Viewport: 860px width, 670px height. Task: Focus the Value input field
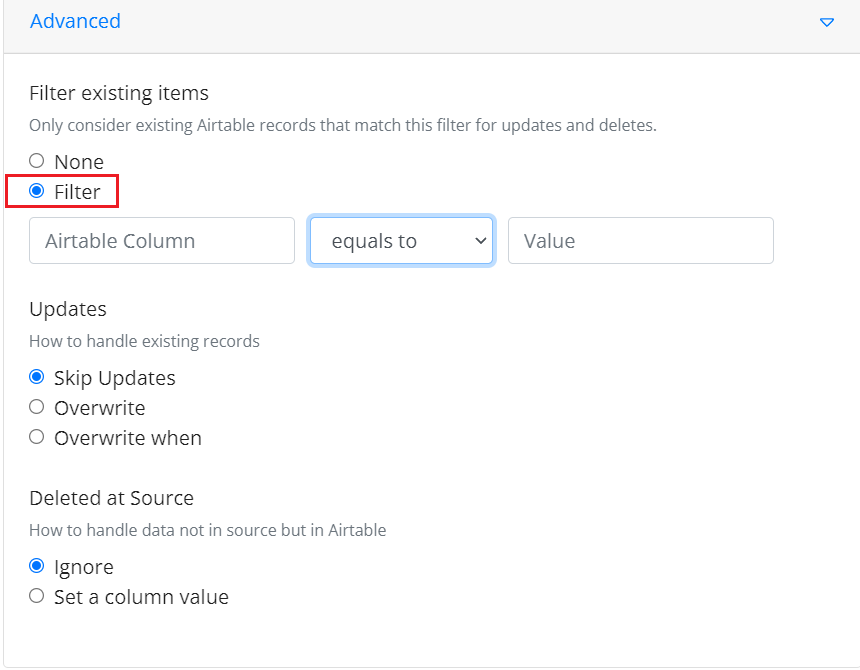[x=641, y=241]
